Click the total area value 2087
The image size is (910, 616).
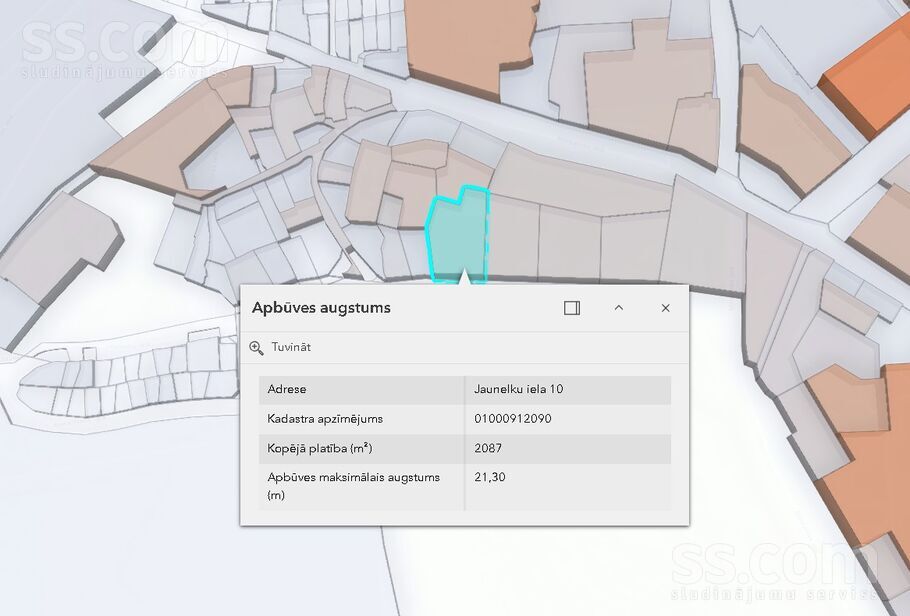click(x=489, y=448)
